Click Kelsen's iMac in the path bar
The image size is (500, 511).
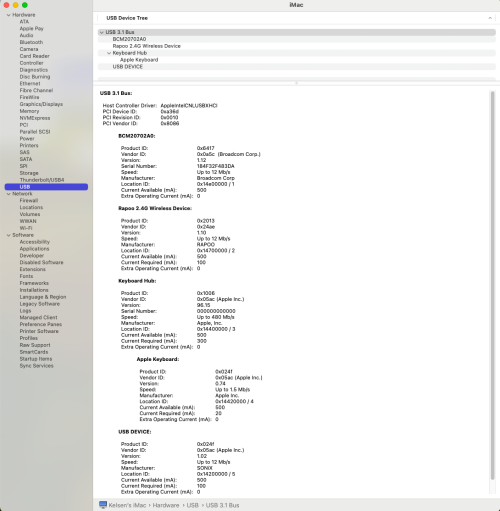(x=127, y=505)
